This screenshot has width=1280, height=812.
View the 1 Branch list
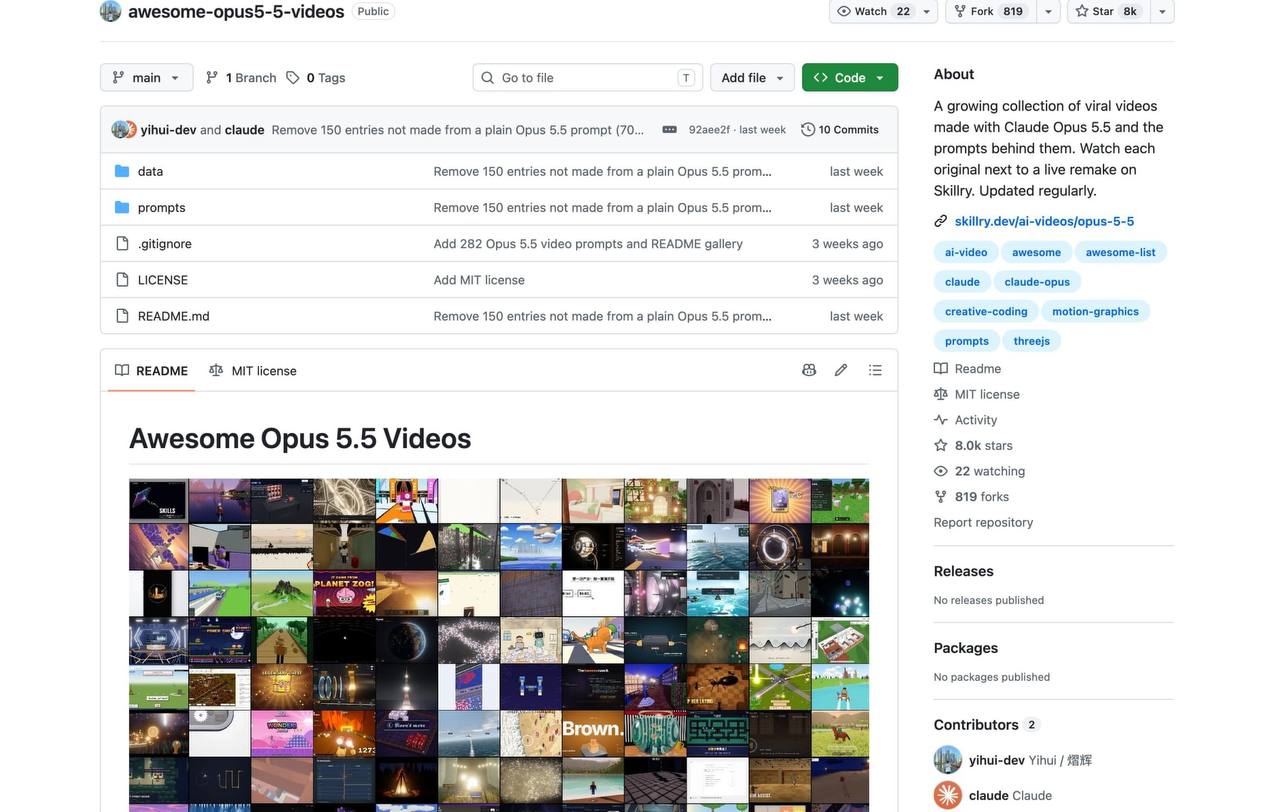241,77
